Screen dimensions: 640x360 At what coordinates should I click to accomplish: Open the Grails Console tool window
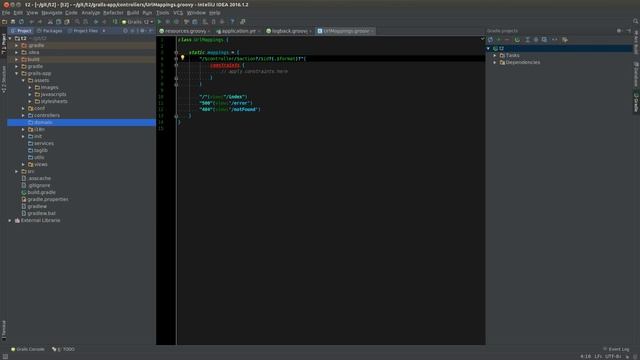point(28,349)
